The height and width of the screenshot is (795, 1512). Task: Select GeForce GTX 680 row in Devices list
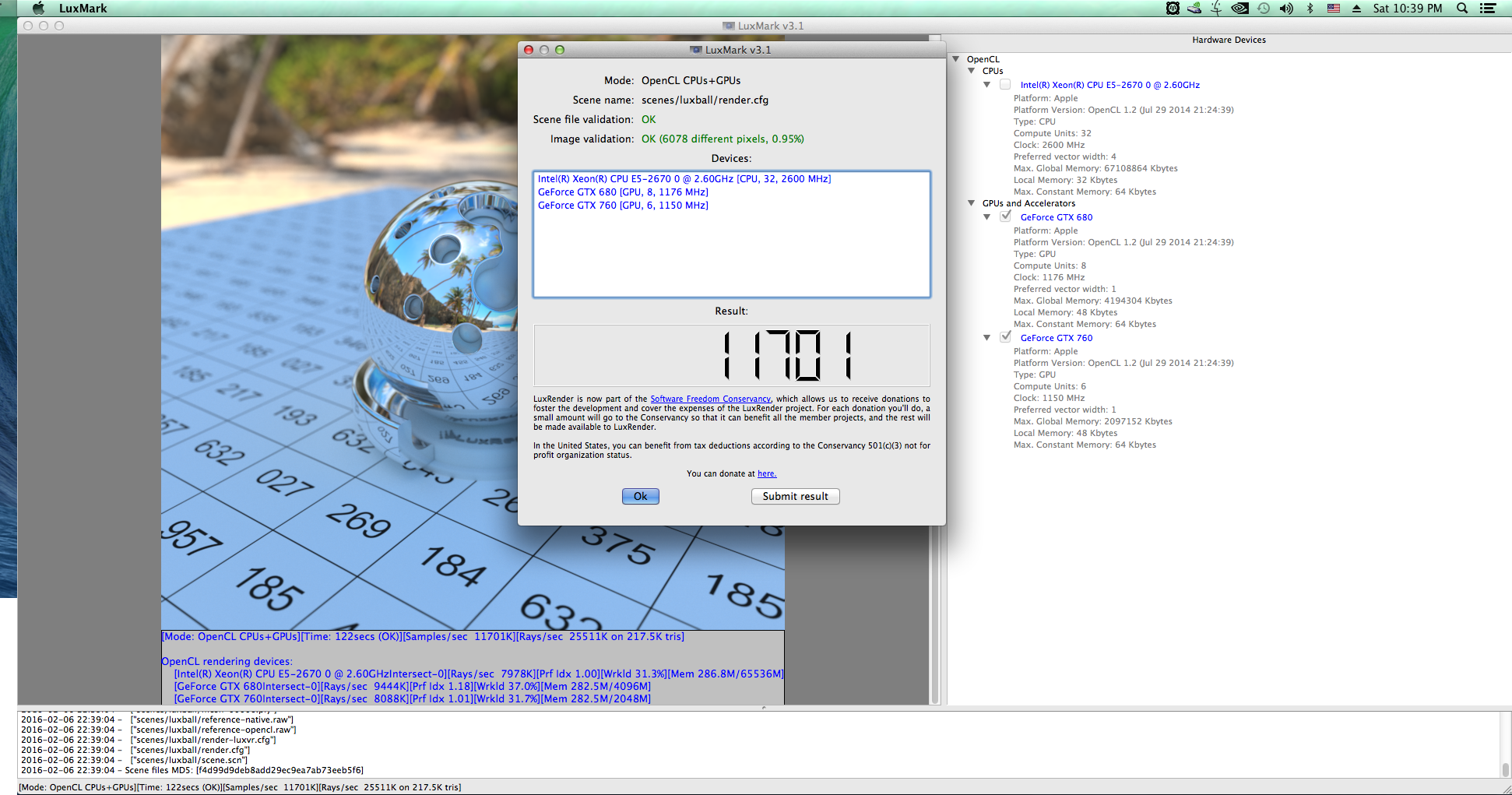point(623,192)
